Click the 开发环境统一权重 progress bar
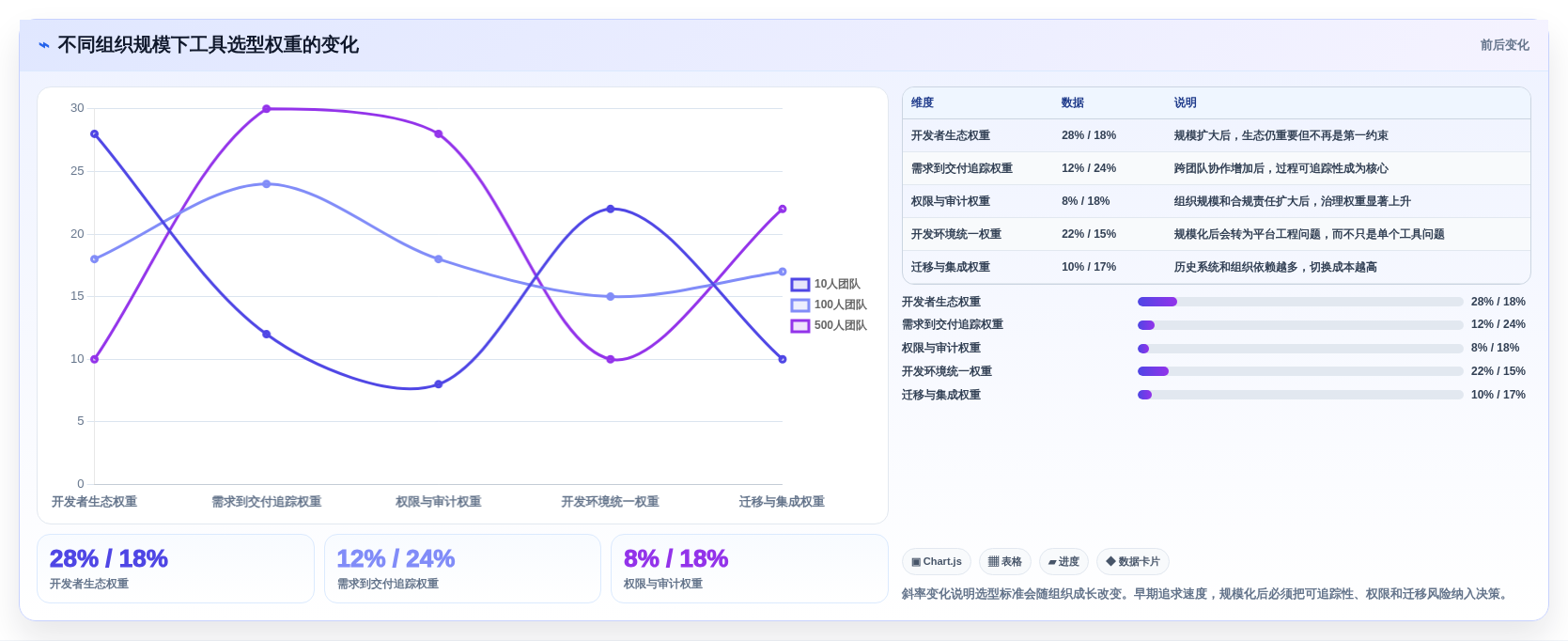The image size is (1568, 641). [1300, 371]
